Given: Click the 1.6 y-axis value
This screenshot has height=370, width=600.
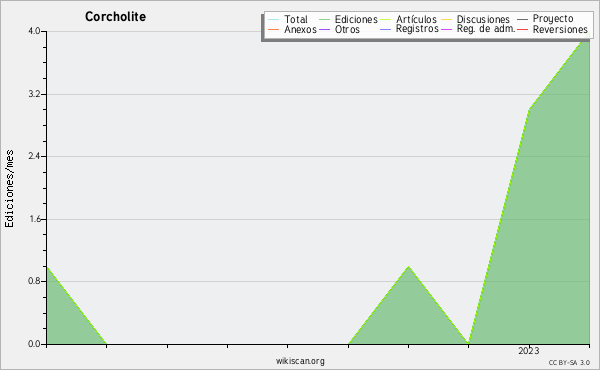Looking at the screenshot, I should tap(34, 219).
